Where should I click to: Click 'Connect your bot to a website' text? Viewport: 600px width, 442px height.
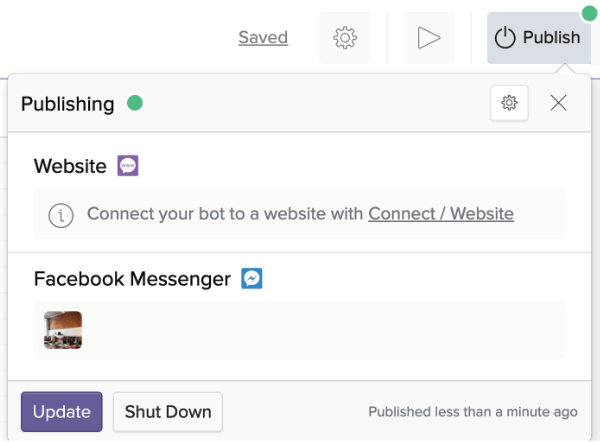(x=225, y=214)
